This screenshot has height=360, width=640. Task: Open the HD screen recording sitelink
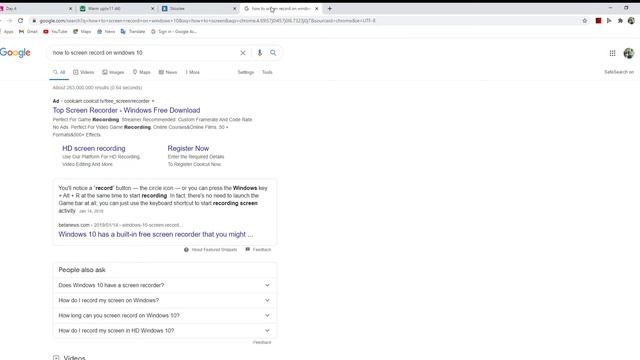click(94, 148)
